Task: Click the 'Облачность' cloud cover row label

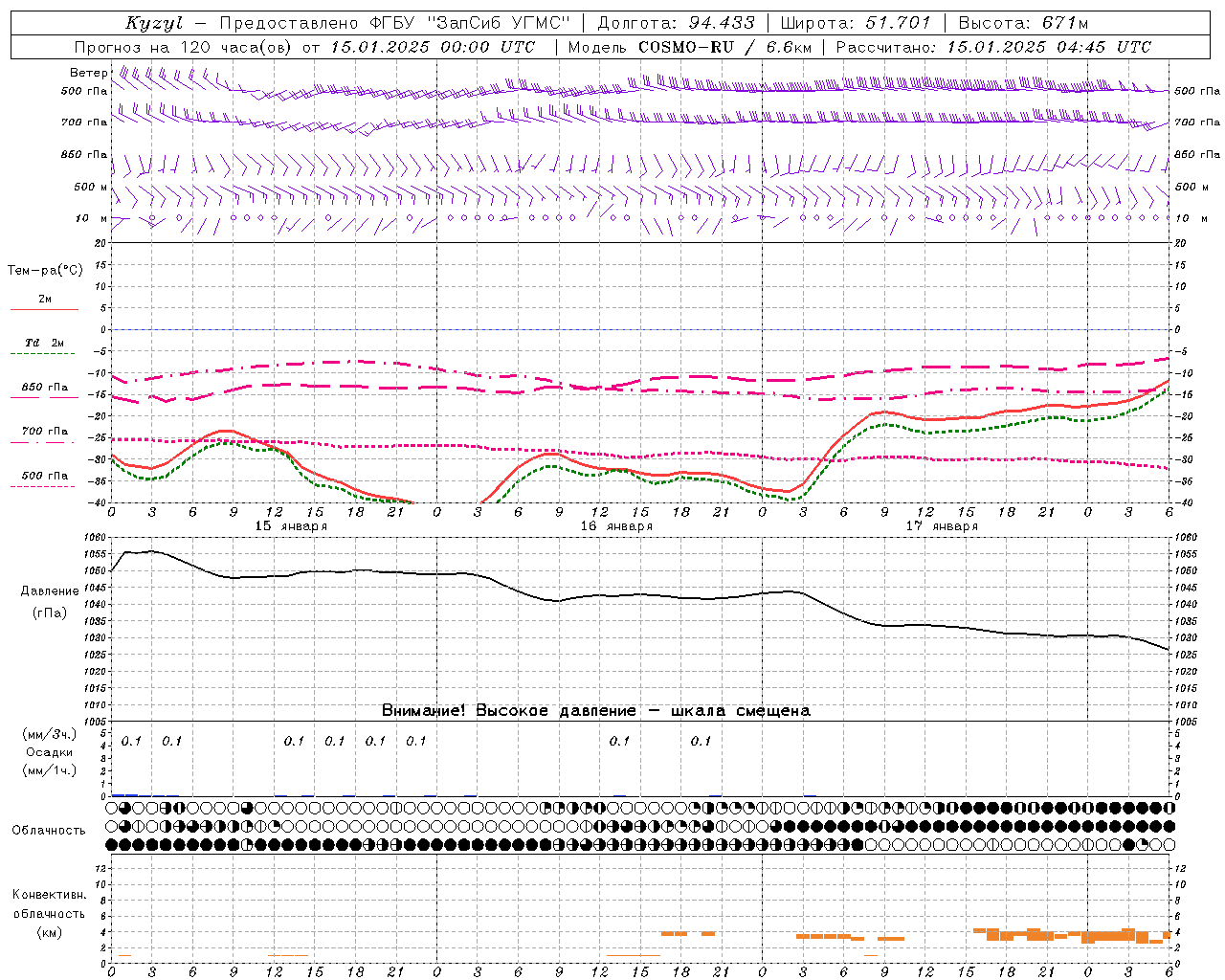Action: (x=49, y=831)
